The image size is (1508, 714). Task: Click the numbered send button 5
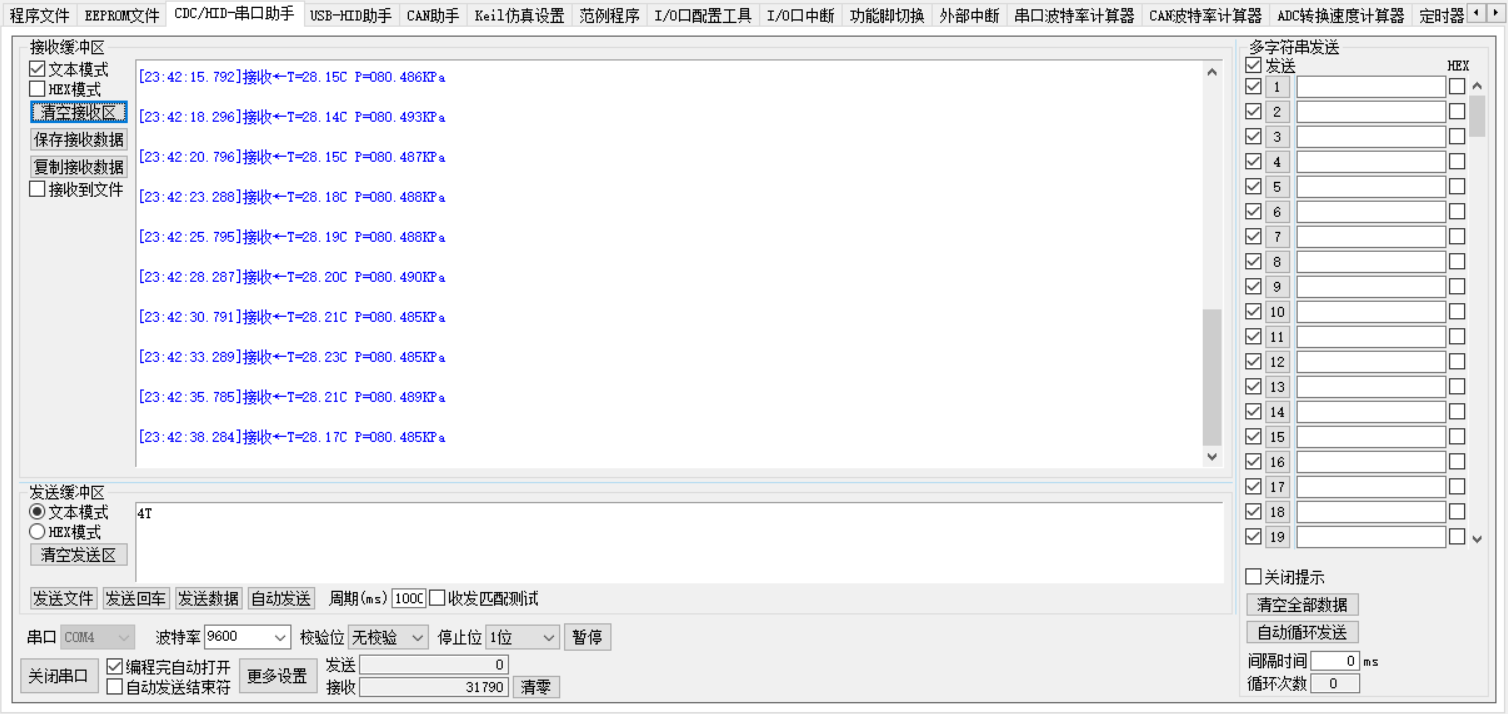(1277, 187)
